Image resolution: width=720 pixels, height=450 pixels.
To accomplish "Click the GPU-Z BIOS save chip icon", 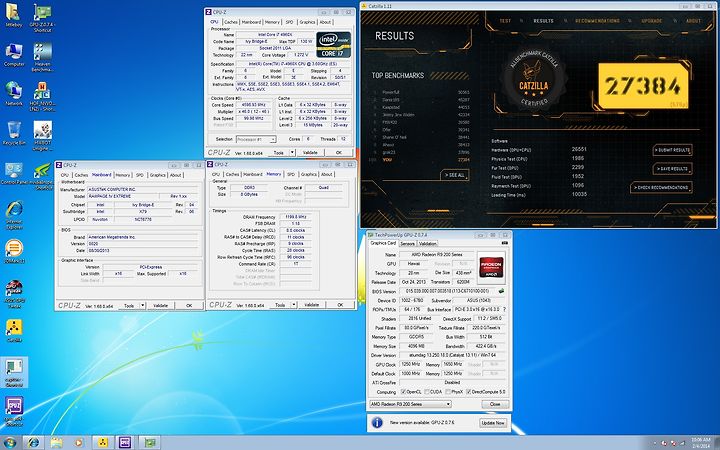I will click(x=501, y=291).
